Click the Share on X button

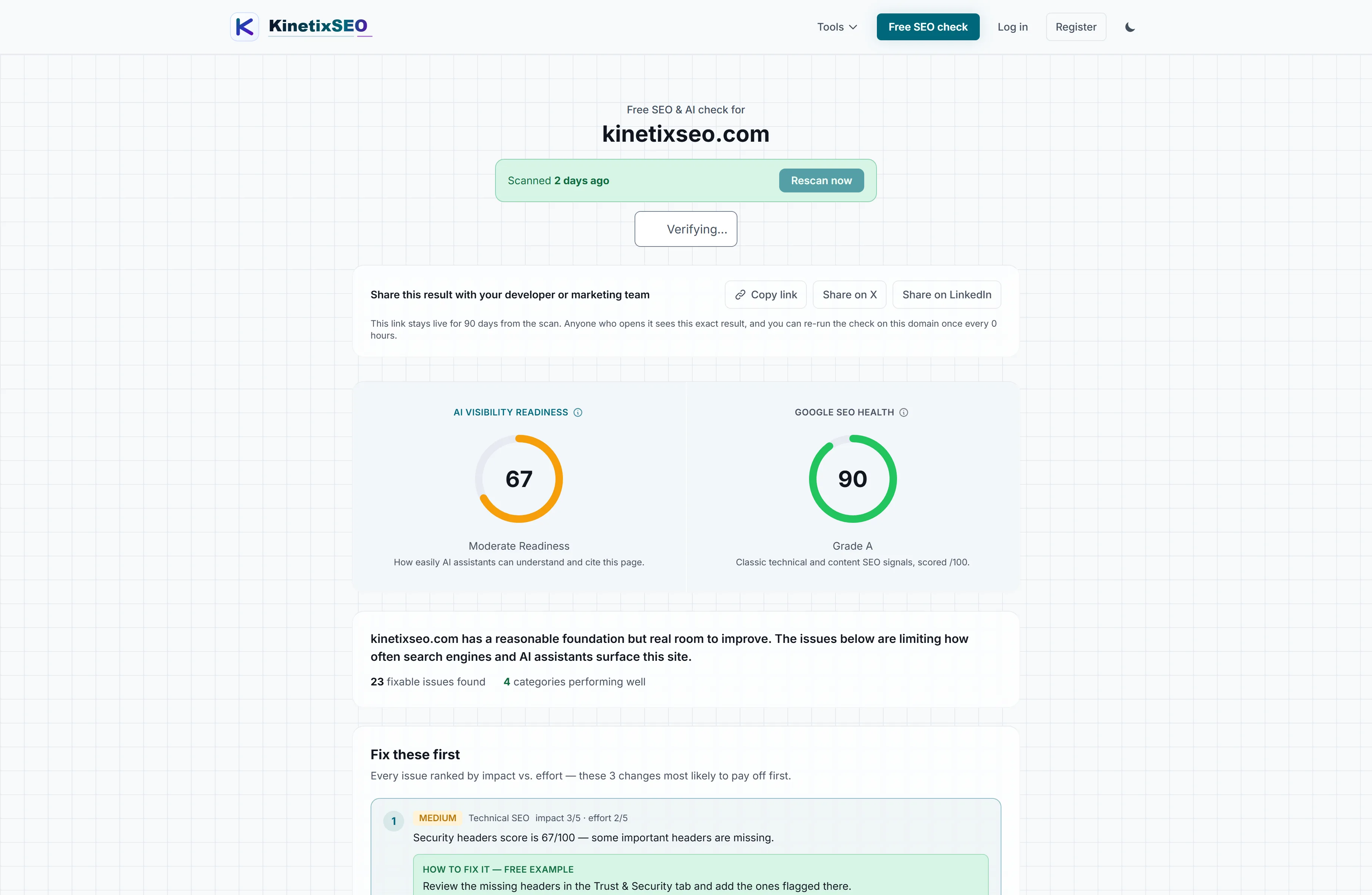pos(849,295)
